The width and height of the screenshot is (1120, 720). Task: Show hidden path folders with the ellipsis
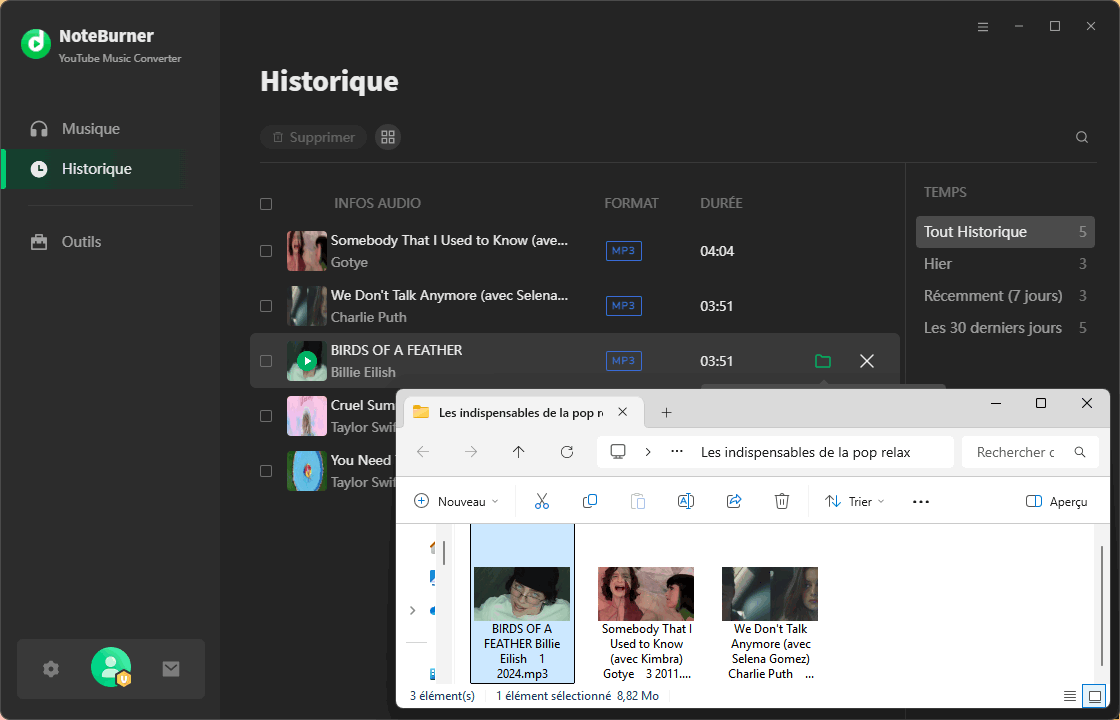[x=676, y=452]
